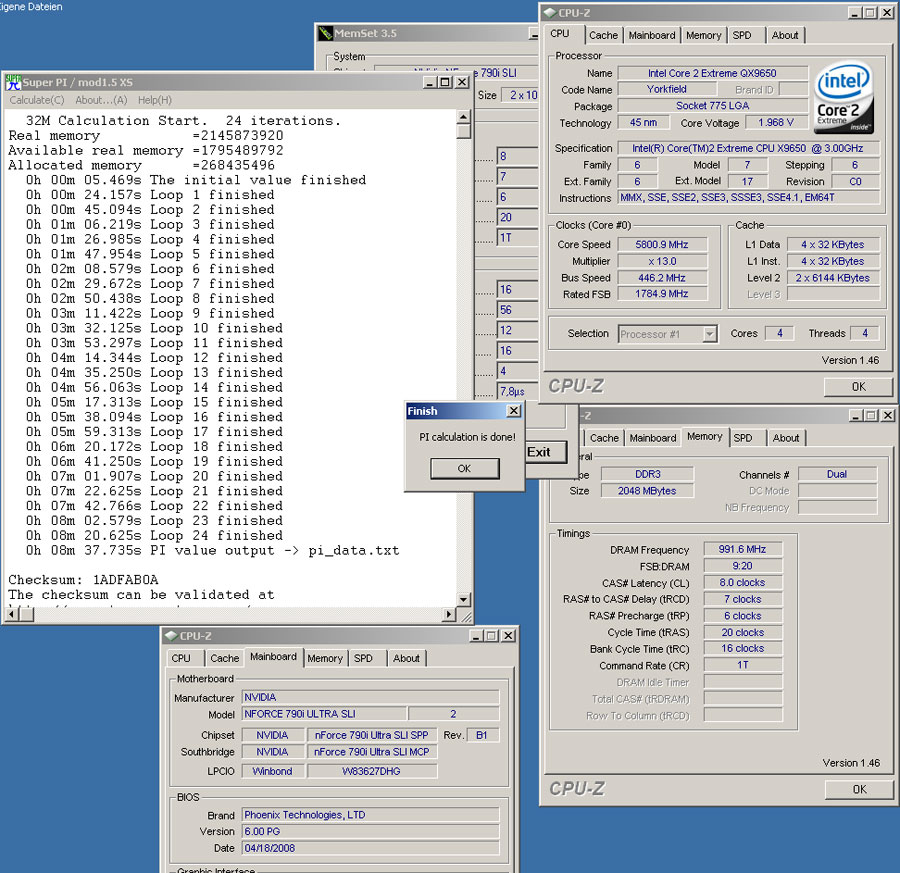
Task: Click the Rated FSB 1784.9 MHz field
Action: [662, 294]
